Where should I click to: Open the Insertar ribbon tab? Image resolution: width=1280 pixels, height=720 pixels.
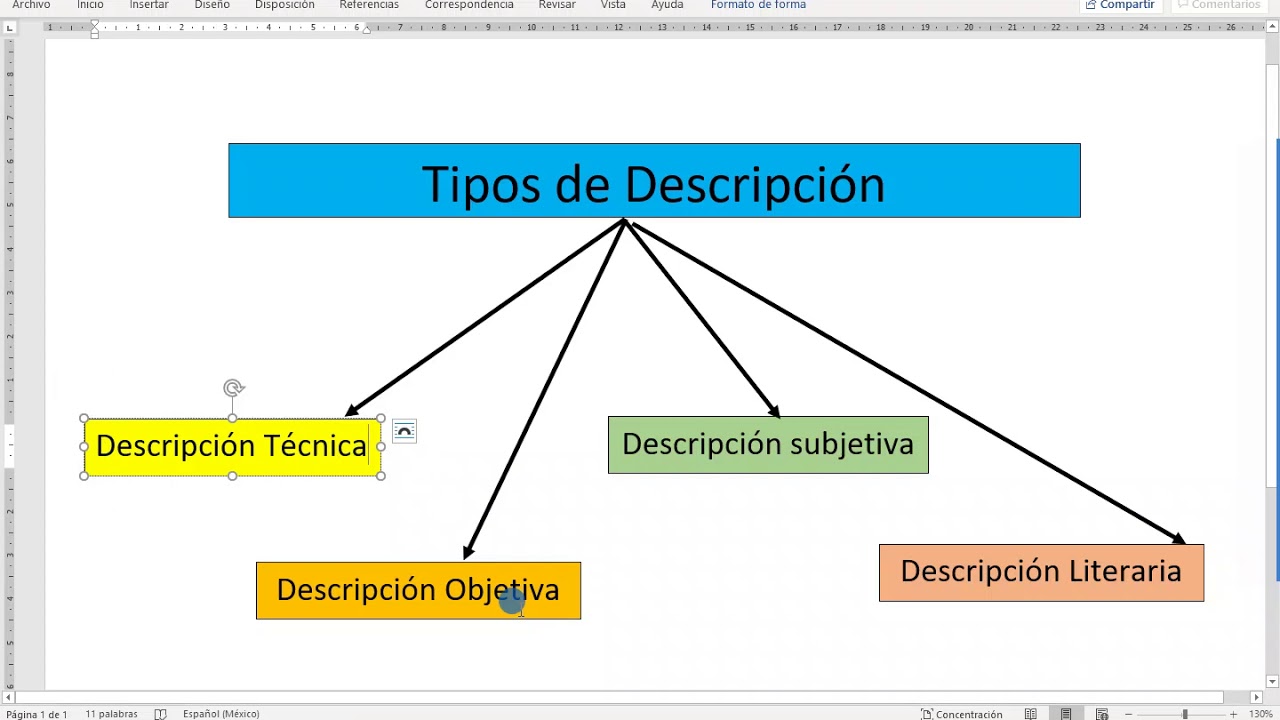click(149, 5)
